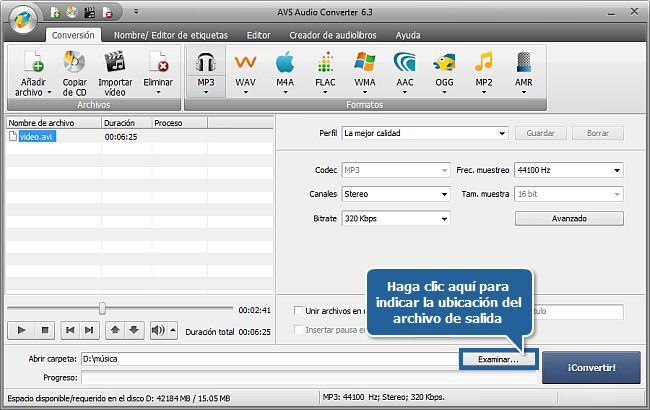The height and width of the screenshot is (410, 650).
Task: Click the Examinar... button
Action: [498, 358]
